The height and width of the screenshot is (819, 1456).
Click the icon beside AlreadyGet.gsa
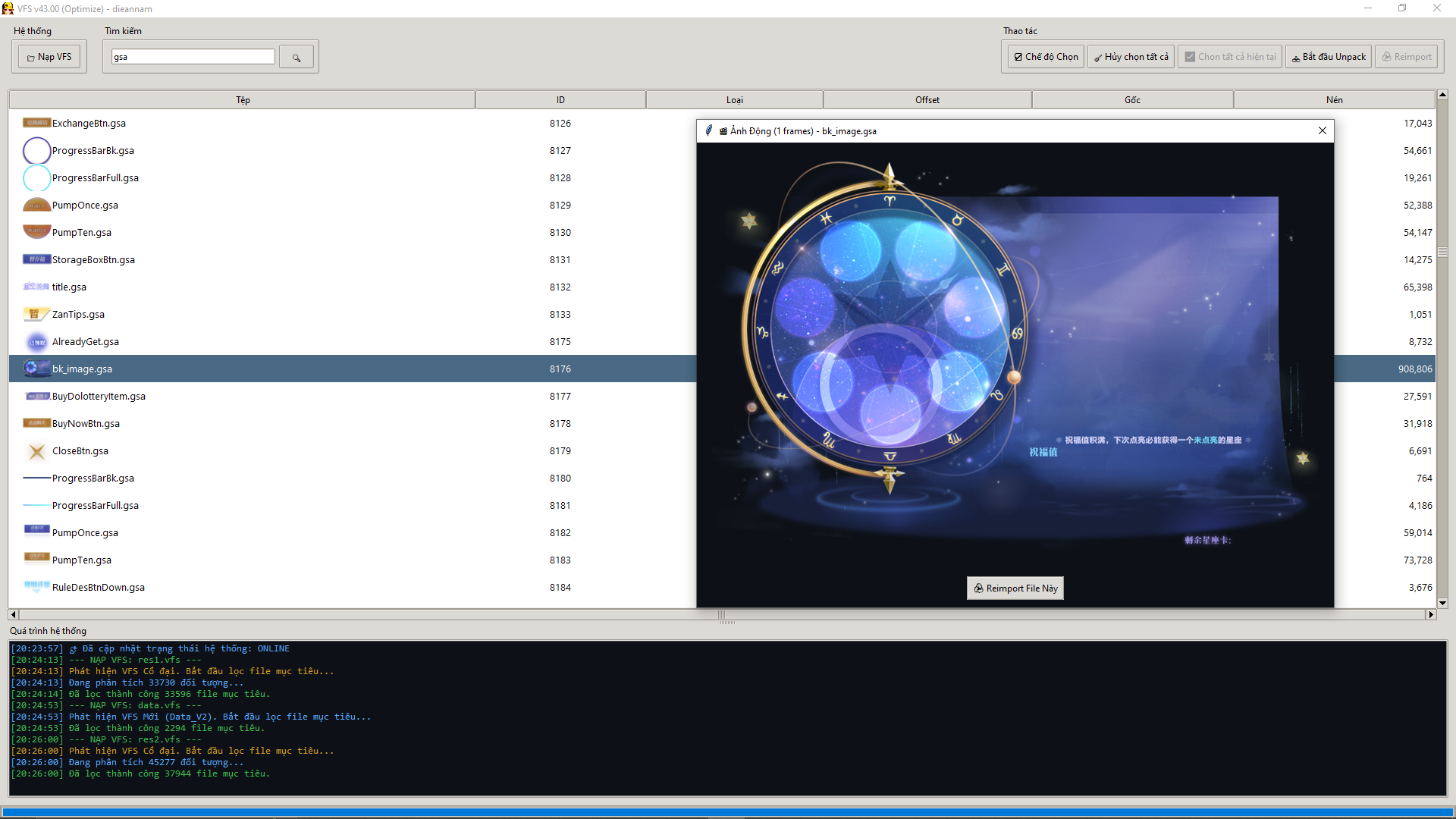click(x=36, y=341)
